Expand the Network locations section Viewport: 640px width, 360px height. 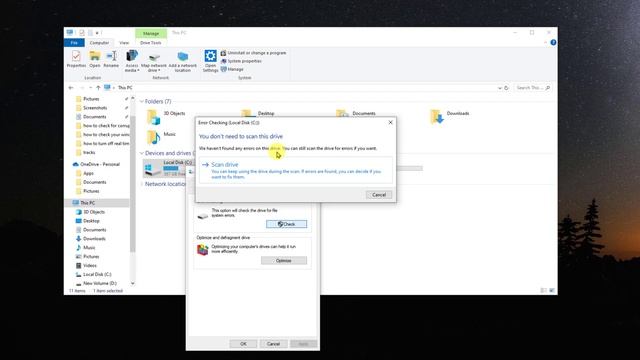pos(142,184)
